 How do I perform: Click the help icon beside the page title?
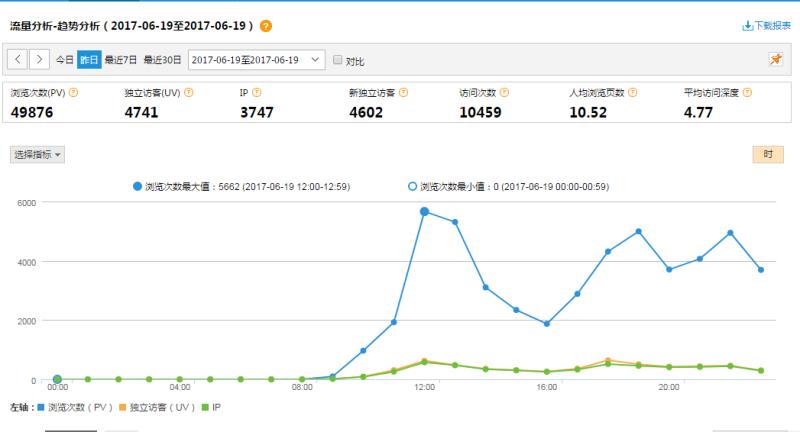pyautogui.click(x=265, y=25)
